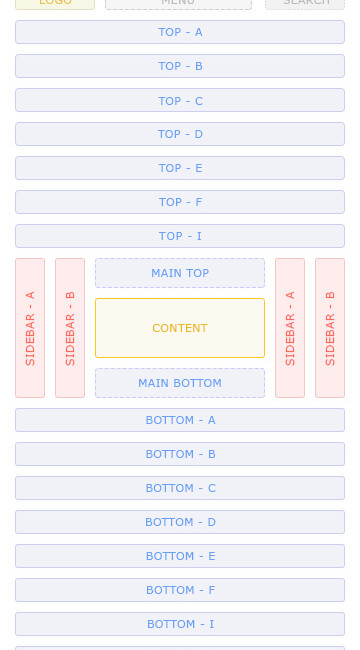The width and height of the screenshot is (360, 650).
Task: Click the BOTTOM - A position
Action: (180, 420)
